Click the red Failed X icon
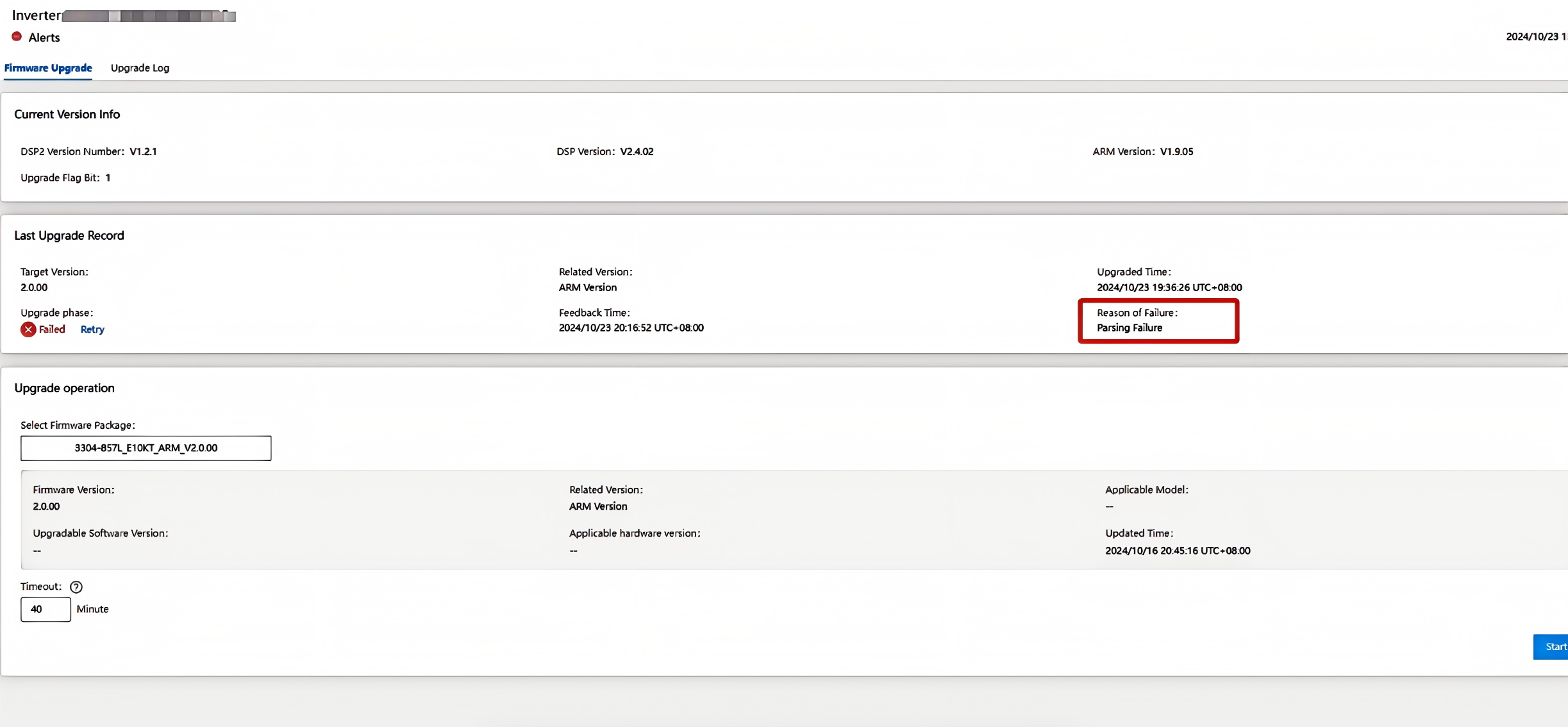This screenshot has width=1568, height=727. coord(28,330)
